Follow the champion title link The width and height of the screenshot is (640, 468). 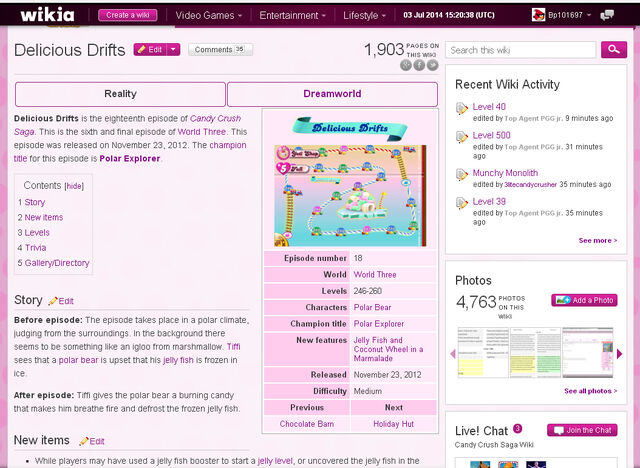228,145
